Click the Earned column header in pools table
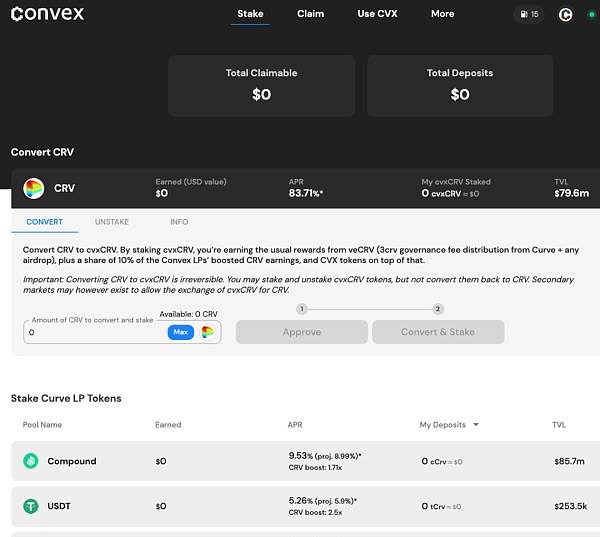The width and height of the screenshot is (600, 537). click(x=168, y=424)
